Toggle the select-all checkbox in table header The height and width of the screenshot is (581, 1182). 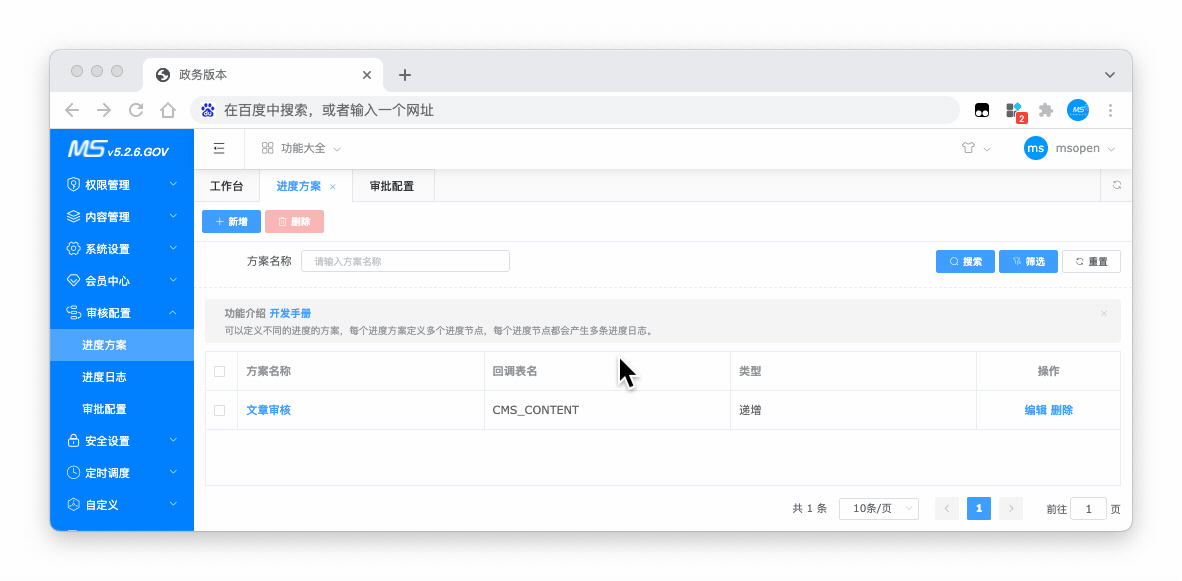point(220,371)
